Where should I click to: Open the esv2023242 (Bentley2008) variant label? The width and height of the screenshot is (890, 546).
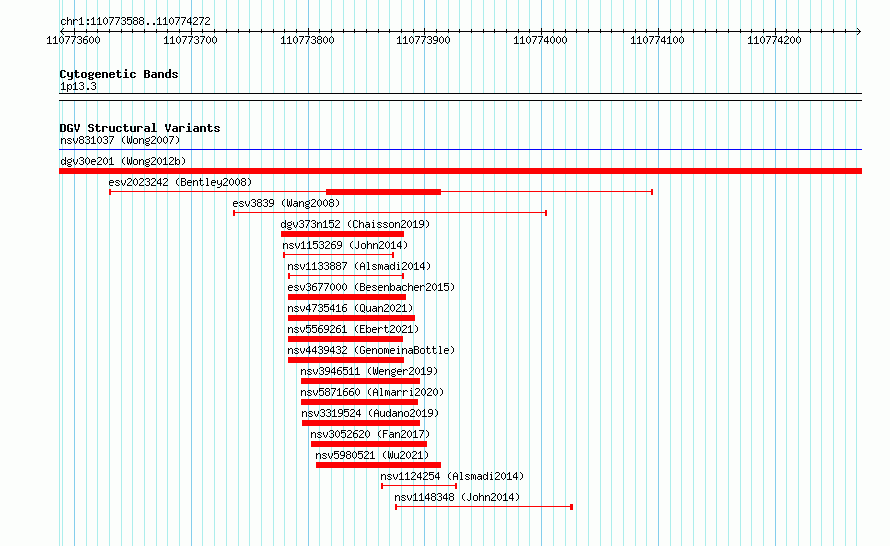click(x=180, y=182)
